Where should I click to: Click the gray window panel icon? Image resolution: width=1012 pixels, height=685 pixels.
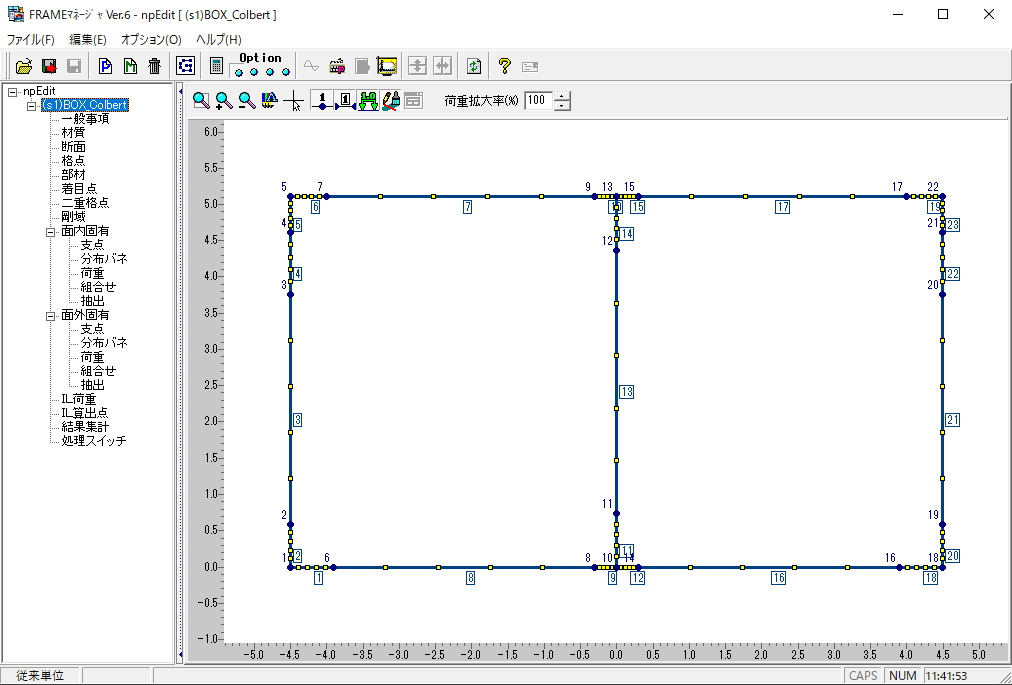[414, 100]
